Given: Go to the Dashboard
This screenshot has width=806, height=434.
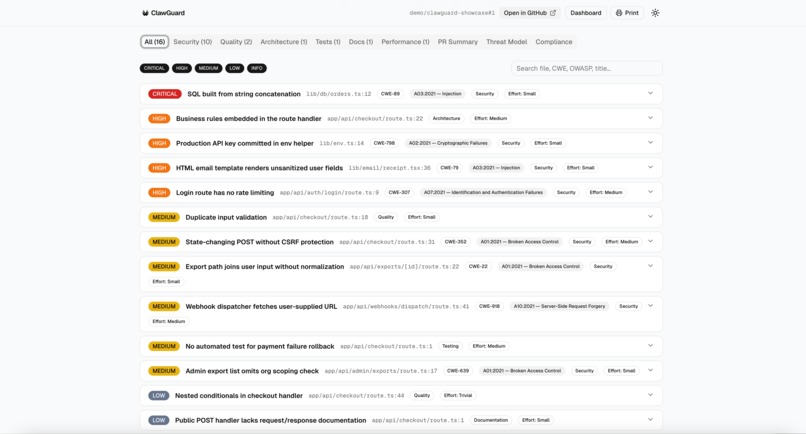Looking at the screenshot, I should [585, 13].
